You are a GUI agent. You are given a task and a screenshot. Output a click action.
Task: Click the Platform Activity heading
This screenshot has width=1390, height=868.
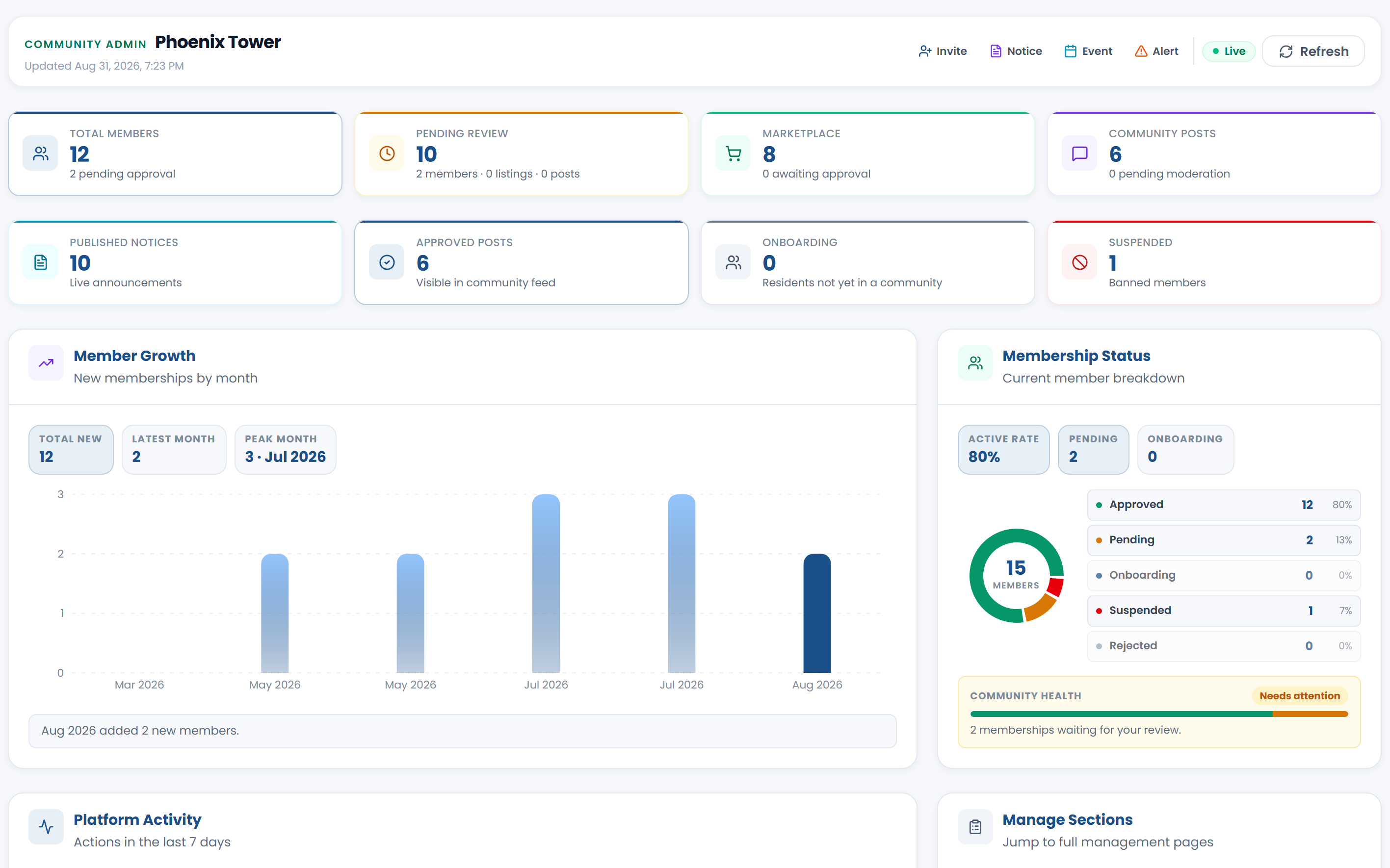(137, 820)
